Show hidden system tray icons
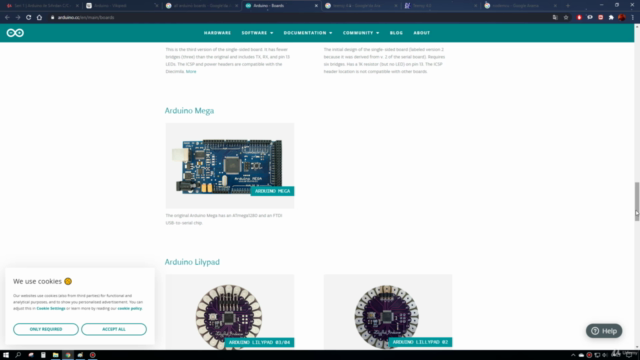This screenshot has width=640, height=360. 573,355
